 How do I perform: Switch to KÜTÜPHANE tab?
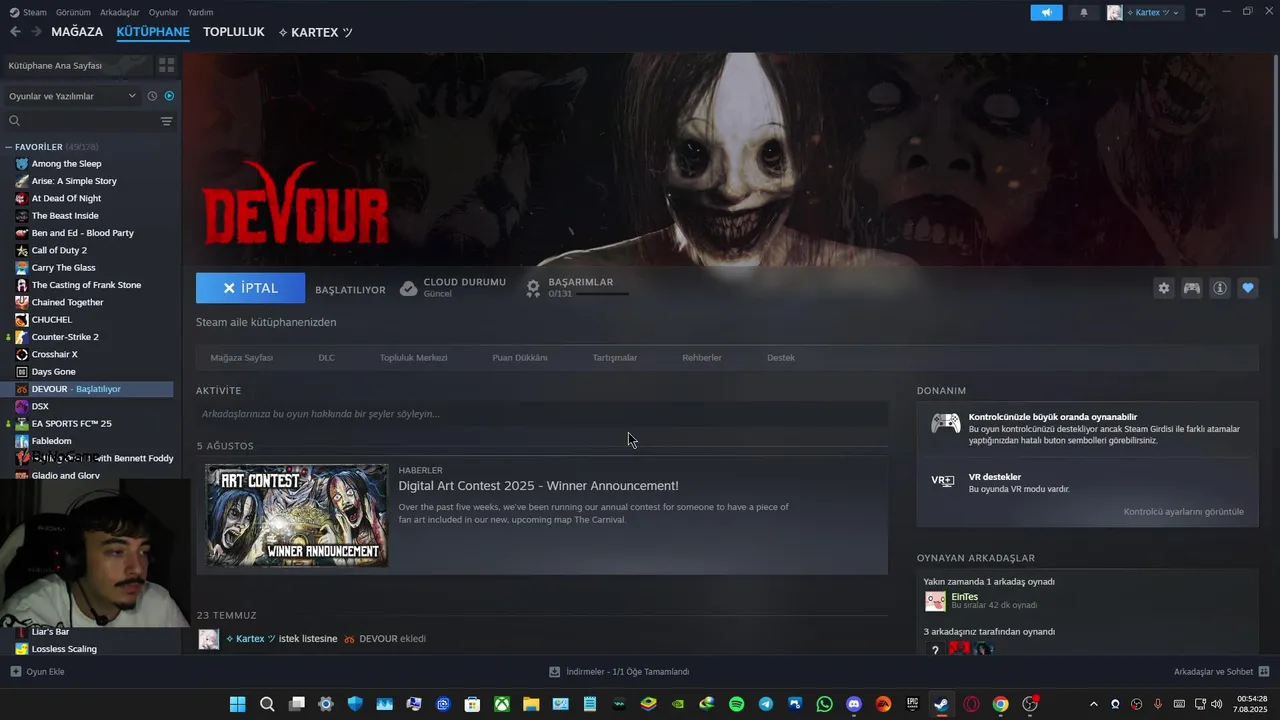(x=153, y=32)
